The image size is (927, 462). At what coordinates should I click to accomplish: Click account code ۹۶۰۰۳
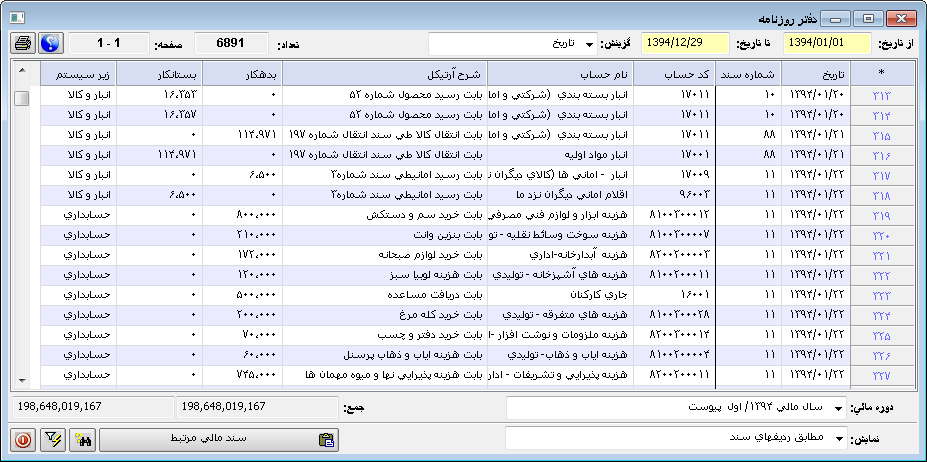[x=695, y=195]
